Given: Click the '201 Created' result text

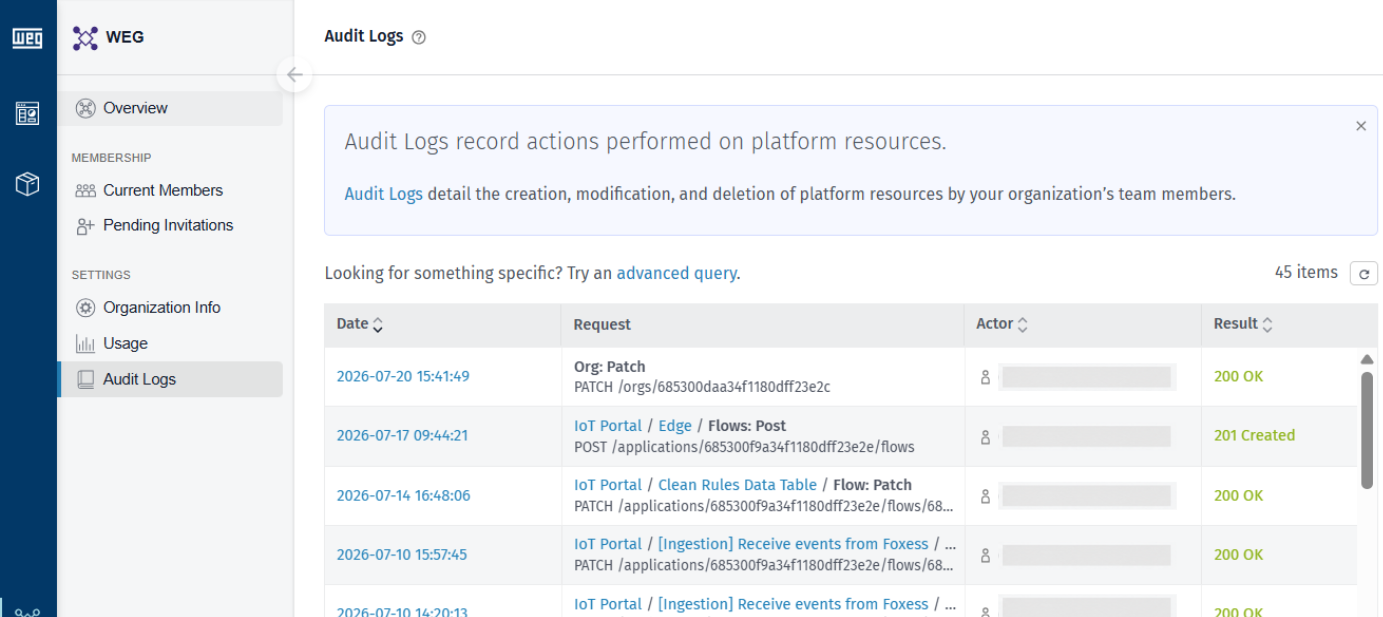Looking at the screenshot, I should (x=1254, y=436).
